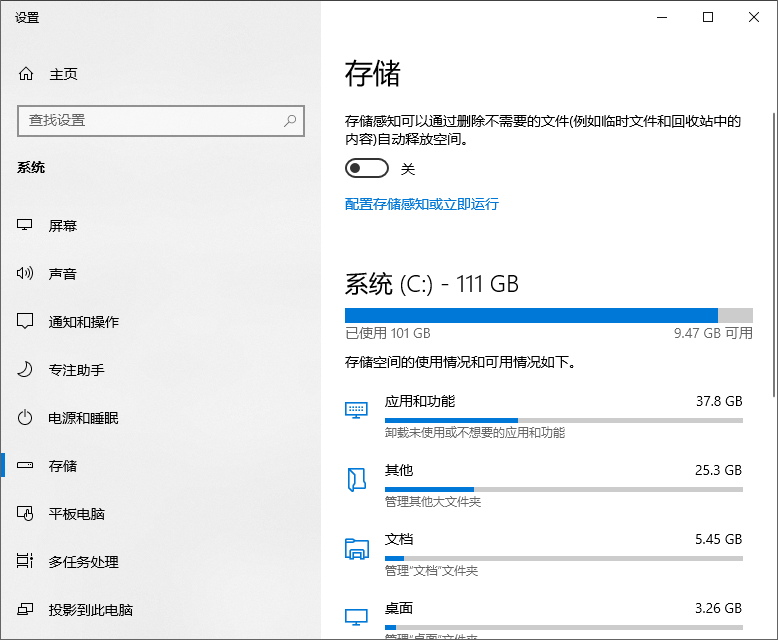
Task: Click the magnifier icon in search box
Action: tap(290, 121)
